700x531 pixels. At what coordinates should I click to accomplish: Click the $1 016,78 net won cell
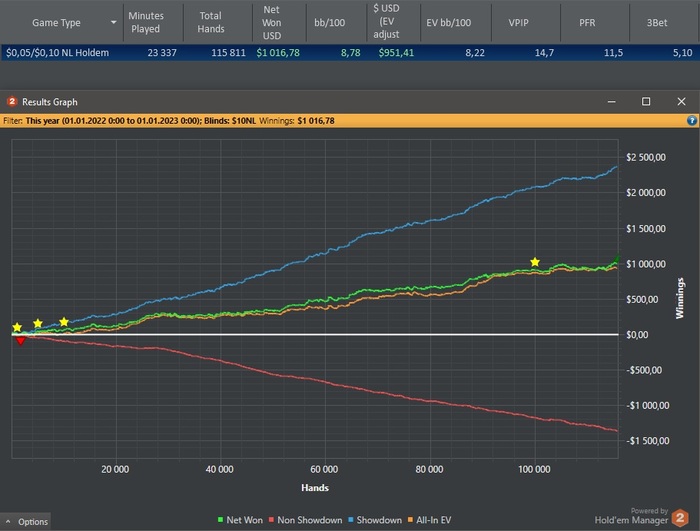(278, 53)
